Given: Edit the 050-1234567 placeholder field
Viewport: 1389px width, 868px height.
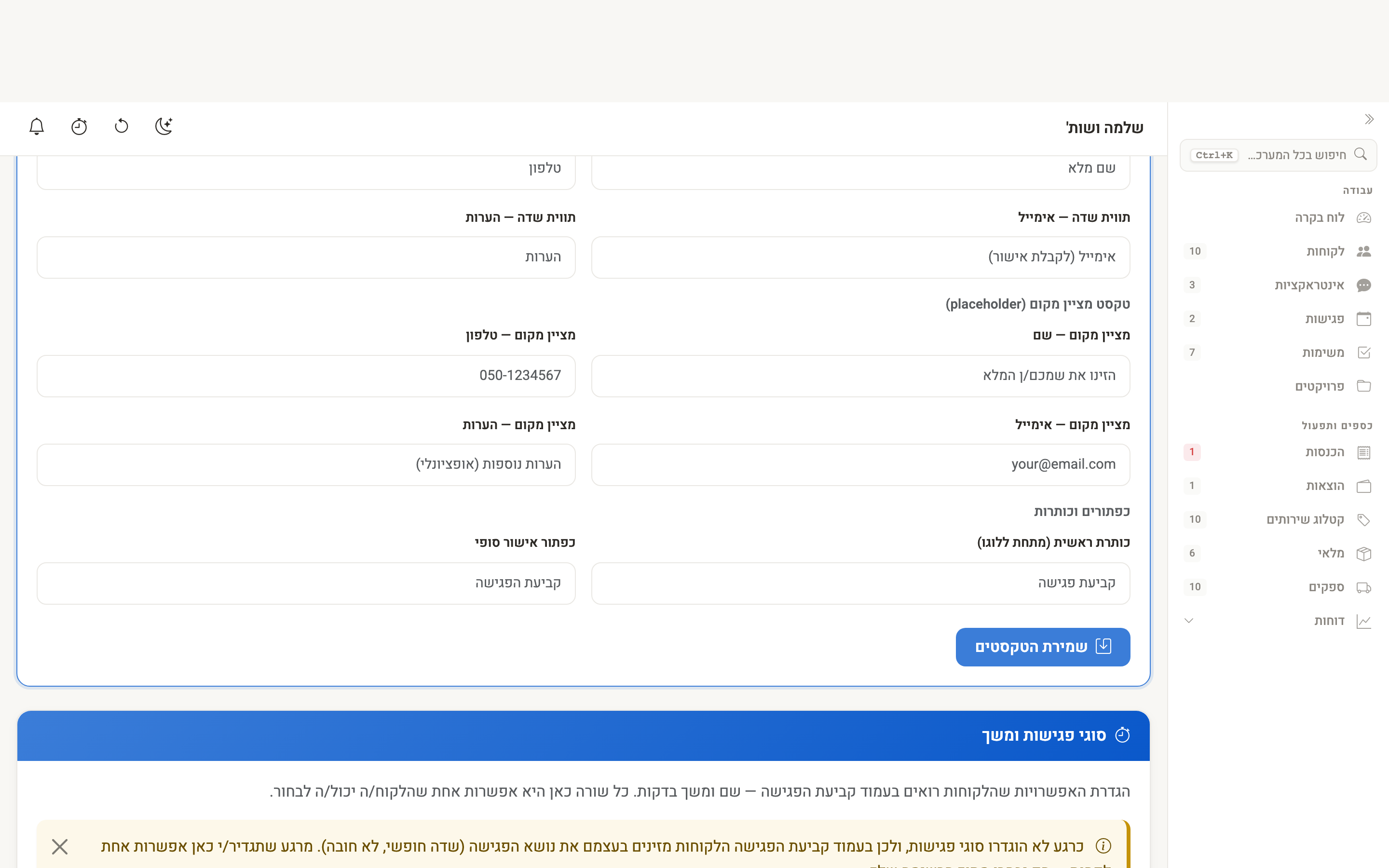Looking at the screenshot, I should coord(306,376).
